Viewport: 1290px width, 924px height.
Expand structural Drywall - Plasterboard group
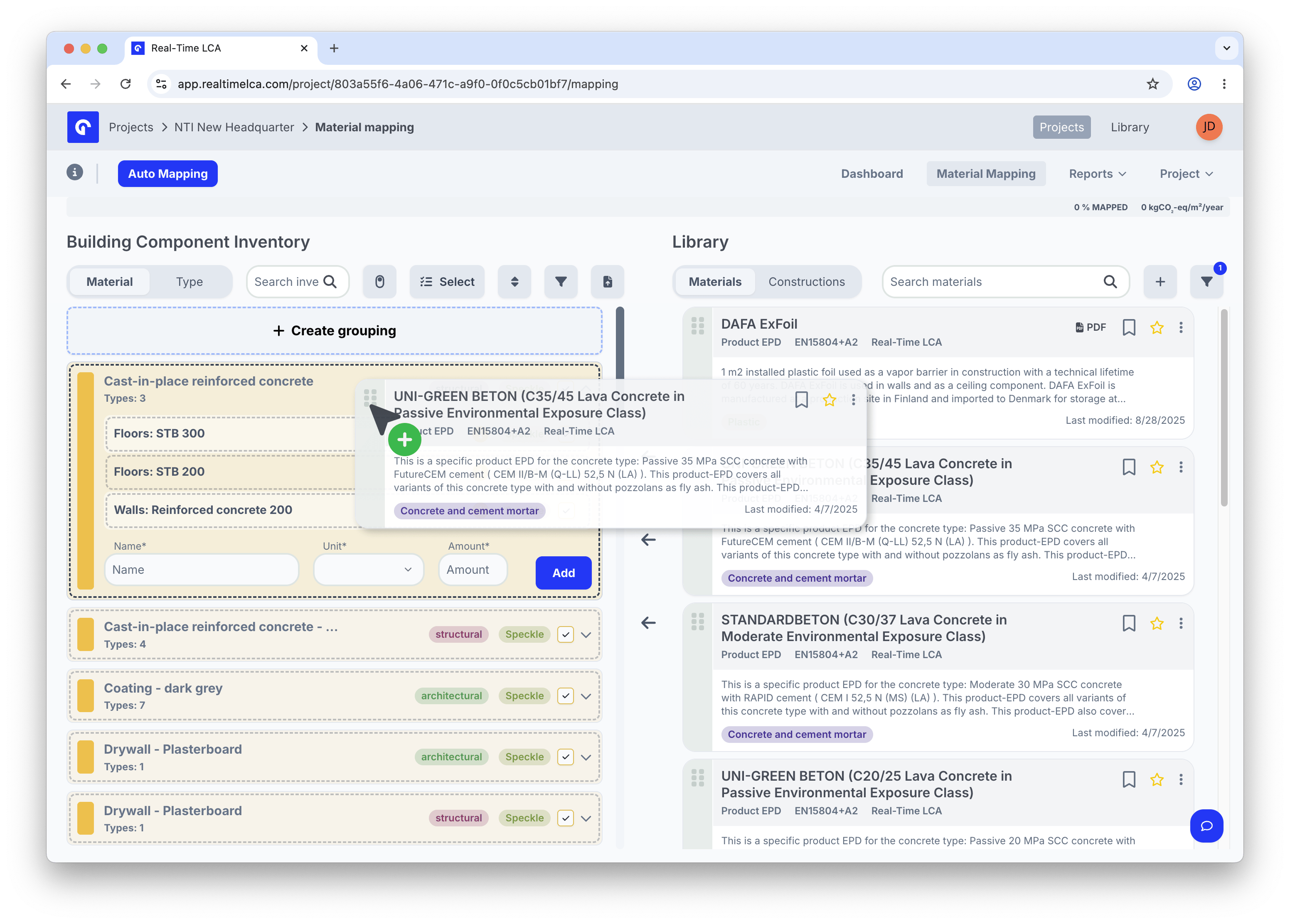(x=586, y=819)
